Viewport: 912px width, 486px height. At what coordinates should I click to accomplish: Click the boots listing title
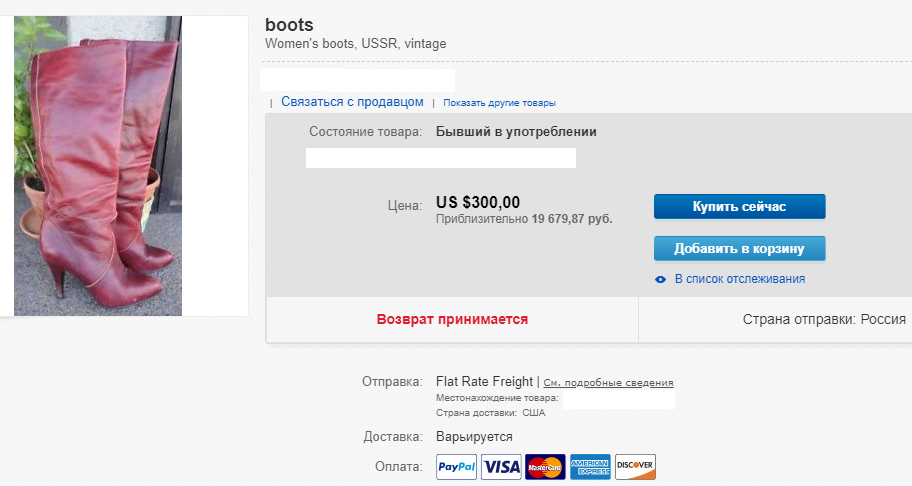pos(289,24)
